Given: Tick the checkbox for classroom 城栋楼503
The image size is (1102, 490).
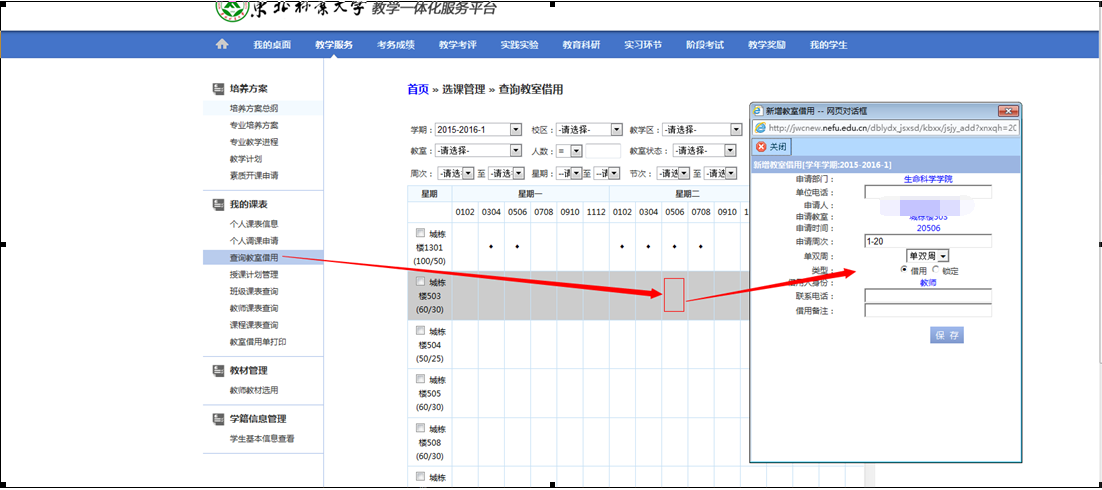Looking at the screenshot, I should click(x=420, y=282).
